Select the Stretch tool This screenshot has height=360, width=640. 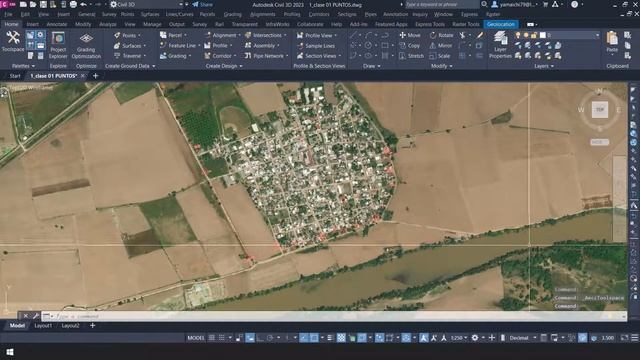pos(411,56)
